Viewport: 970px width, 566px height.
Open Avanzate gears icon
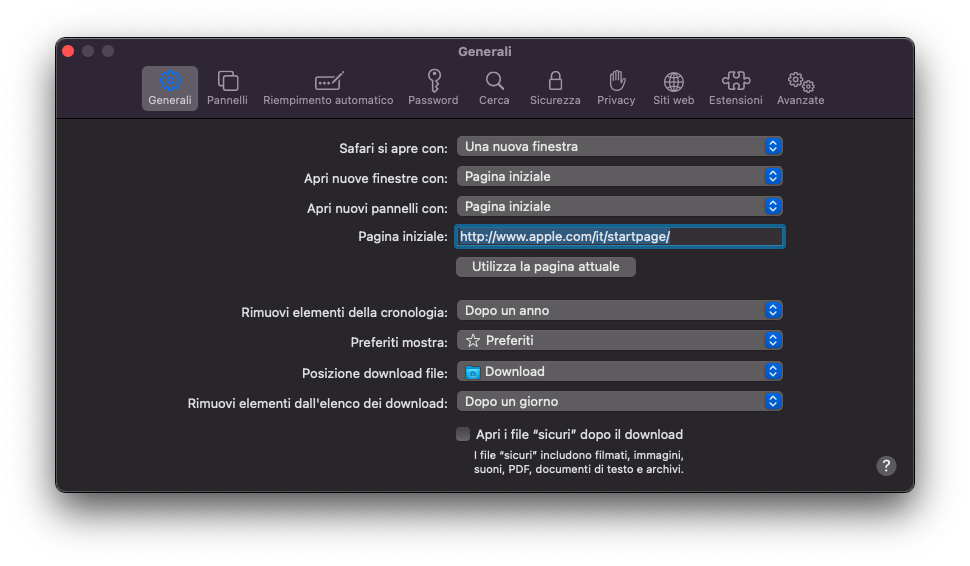point(800,82)
